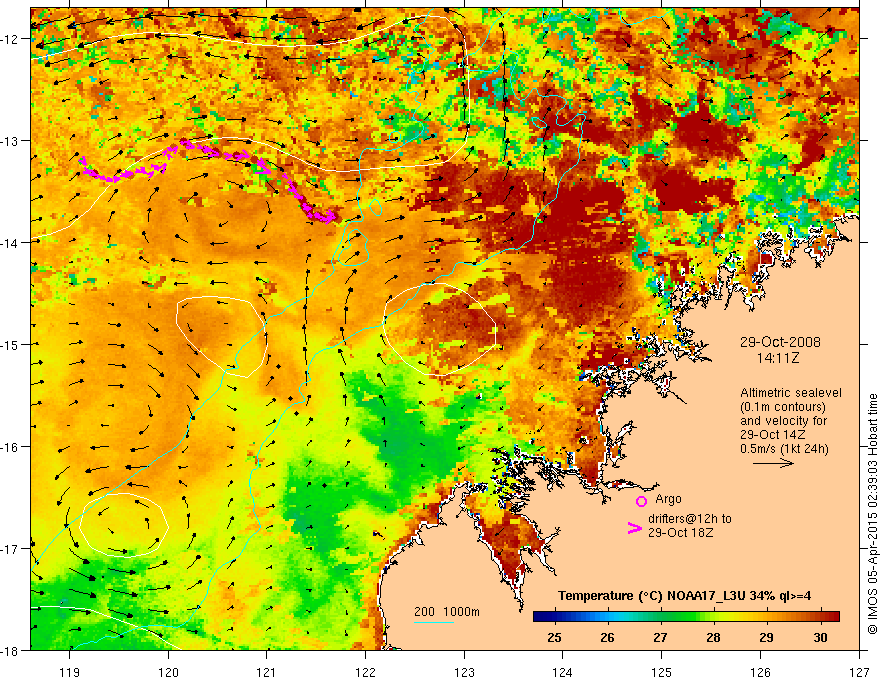The height and width of the screenshot is (680, 880).
Task: Click the '29-Oct 18Z' drifter legend text
Action: 680,532
